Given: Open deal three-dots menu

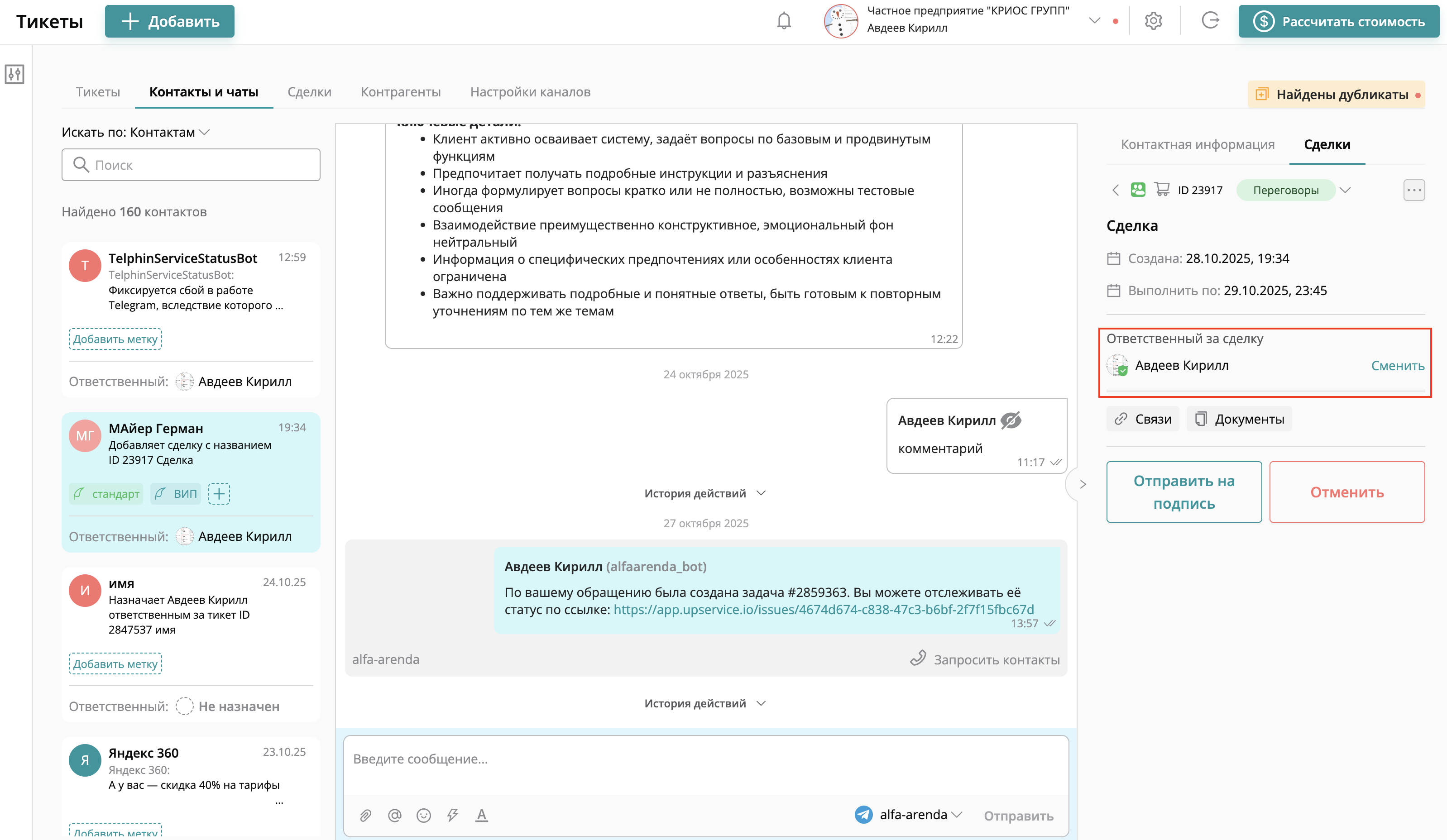Looking at the screenshot, I should 1413,190.
